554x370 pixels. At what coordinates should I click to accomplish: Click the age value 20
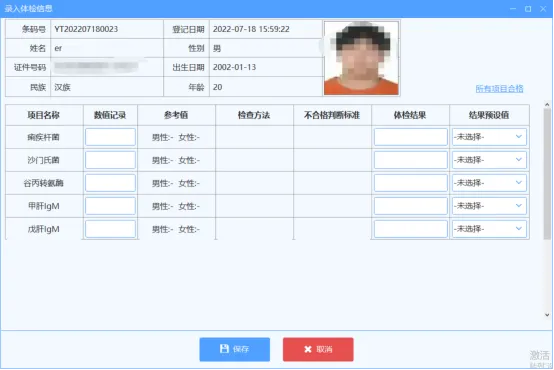click(x=218, y=87)
